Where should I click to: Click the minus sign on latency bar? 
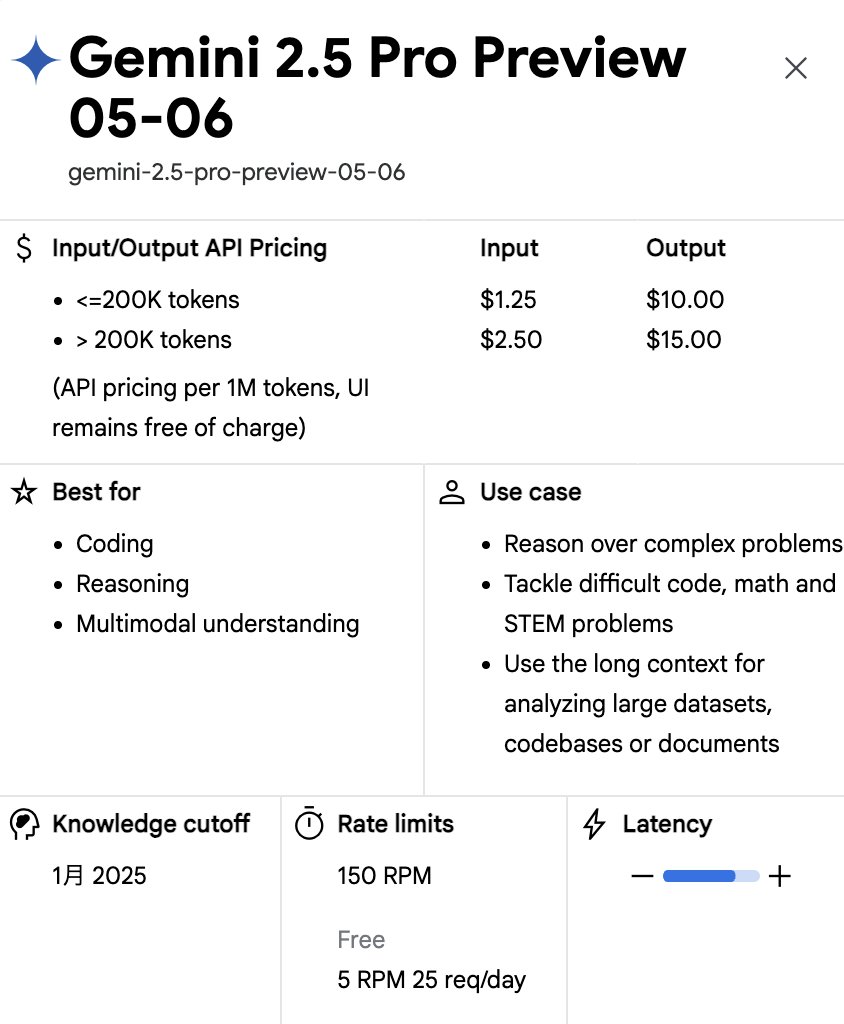(x=642, y=876)
